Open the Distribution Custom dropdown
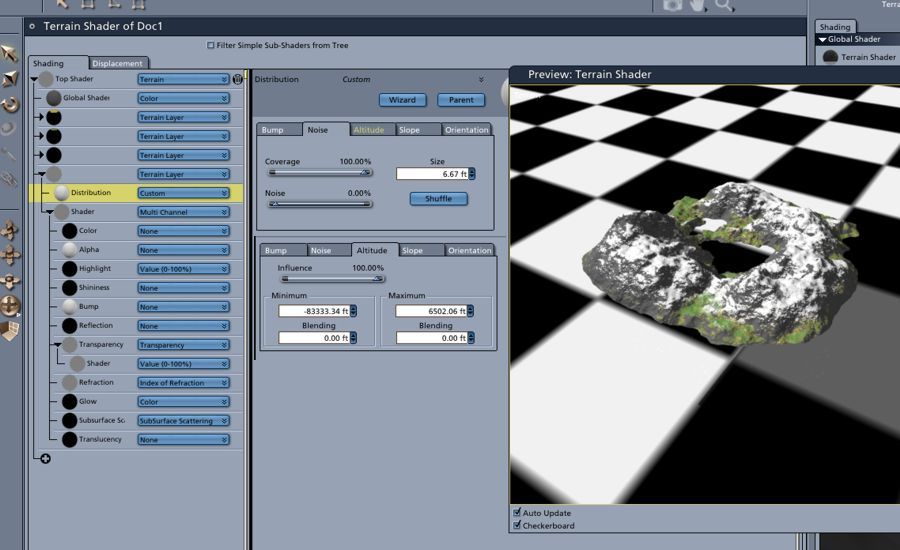Image resolution: width=900 pixels, height=550 pixels. click(184, 193)
